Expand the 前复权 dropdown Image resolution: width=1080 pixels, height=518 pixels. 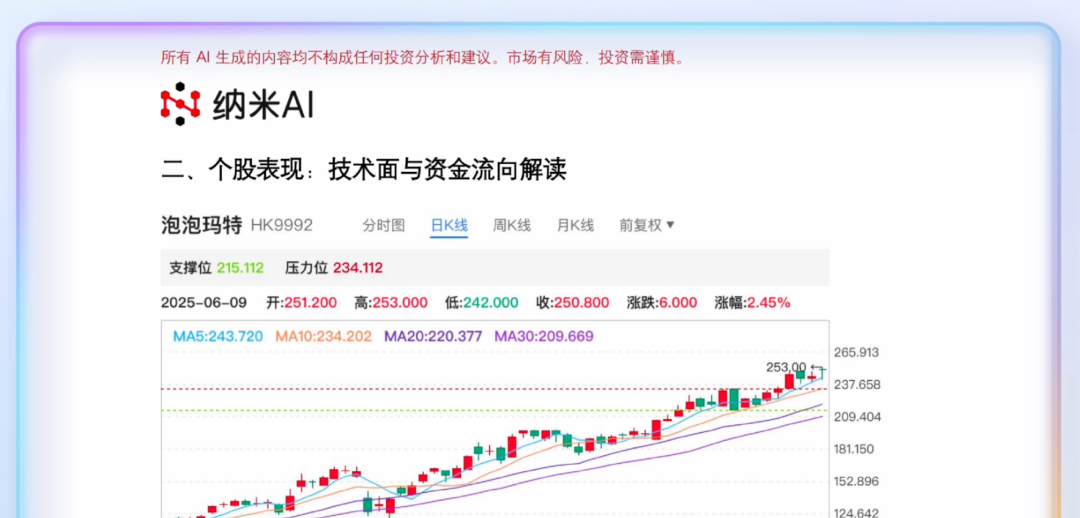[647, 225]
